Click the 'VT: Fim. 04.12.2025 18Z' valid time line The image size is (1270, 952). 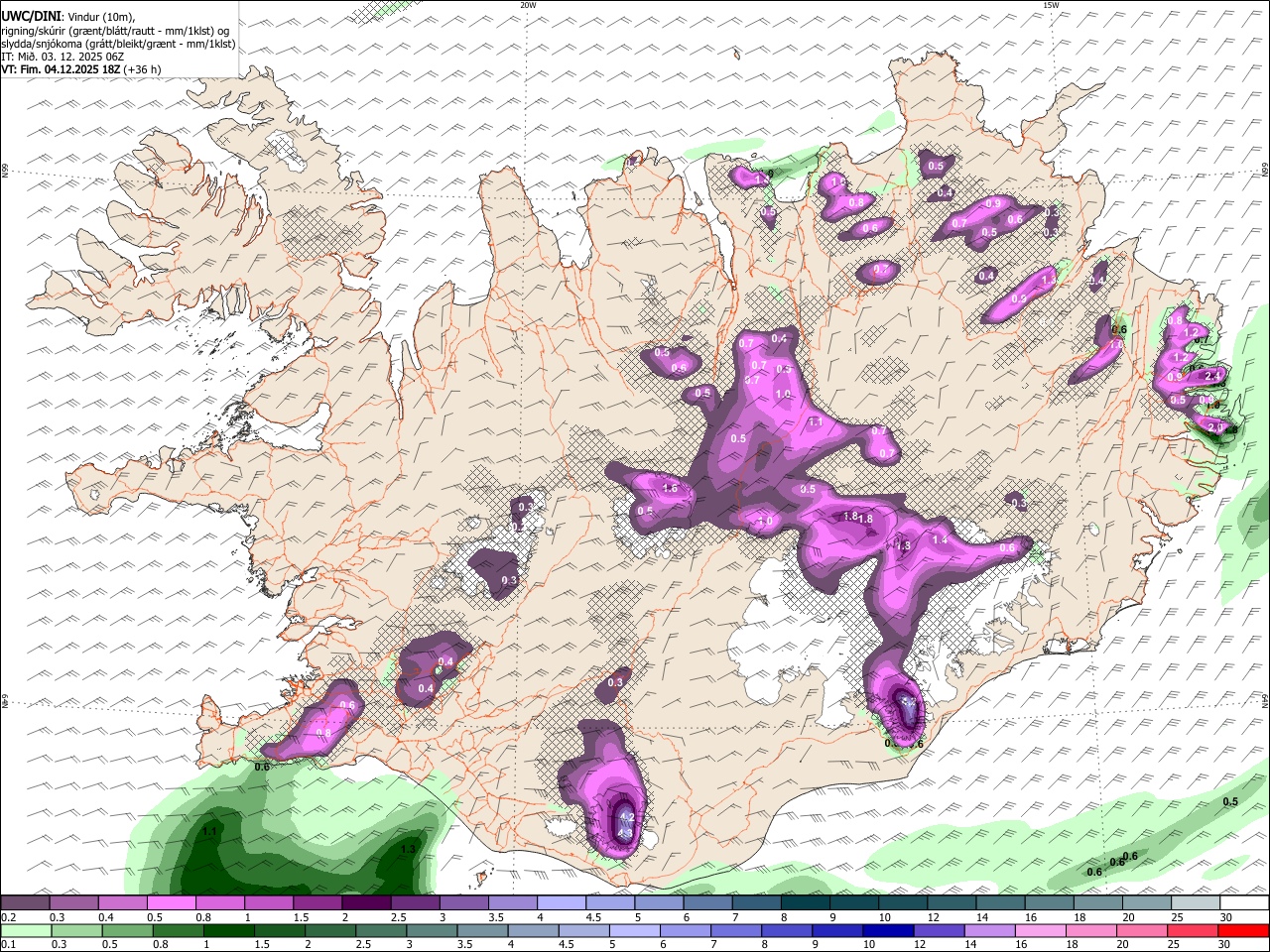(62, 69)
